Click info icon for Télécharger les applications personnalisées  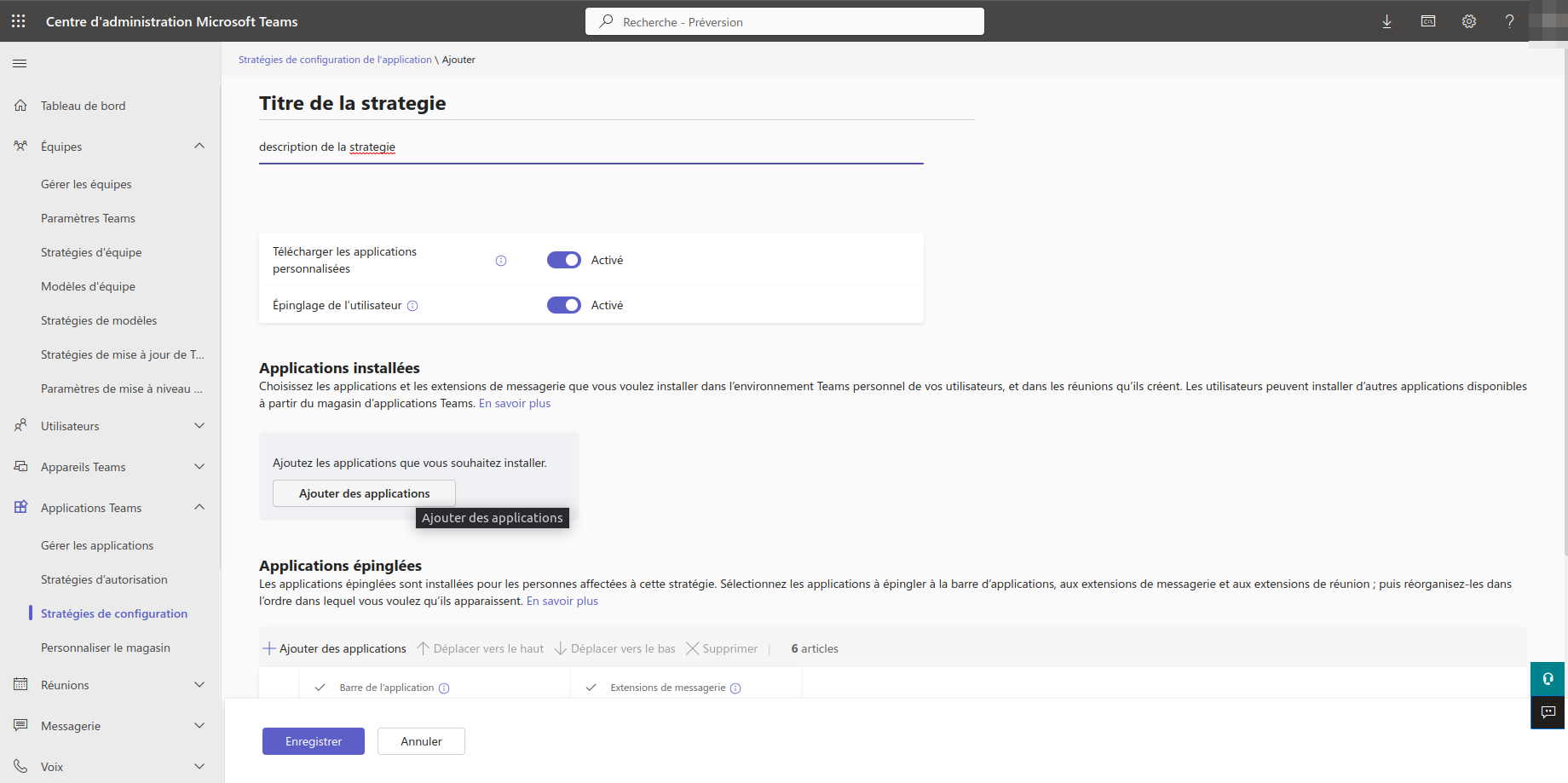click(x=501, y=261)
